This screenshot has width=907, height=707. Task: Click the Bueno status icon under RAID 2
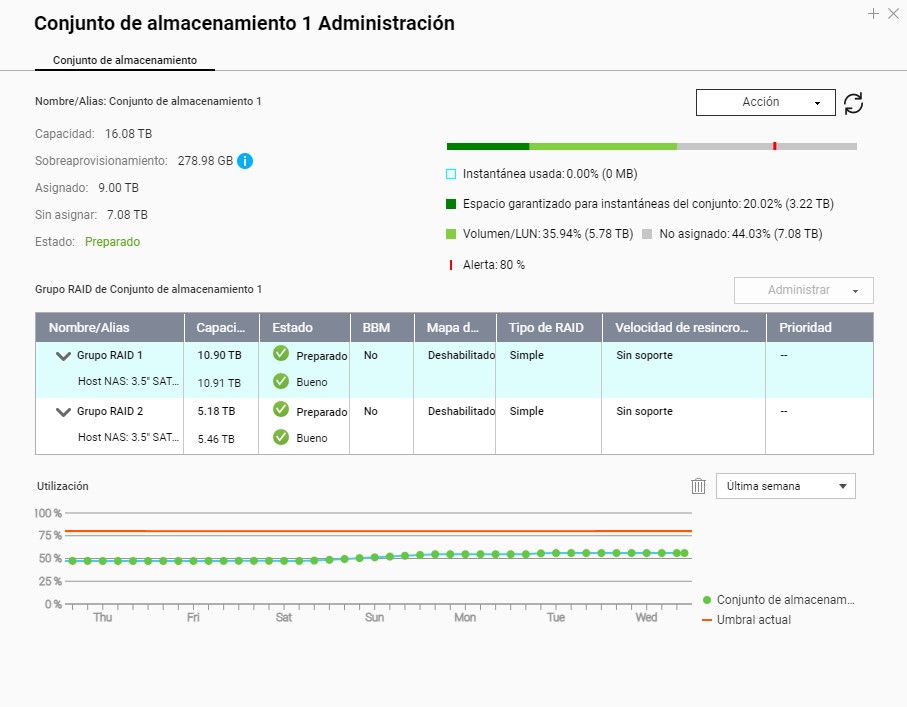[x=281, y=437]
